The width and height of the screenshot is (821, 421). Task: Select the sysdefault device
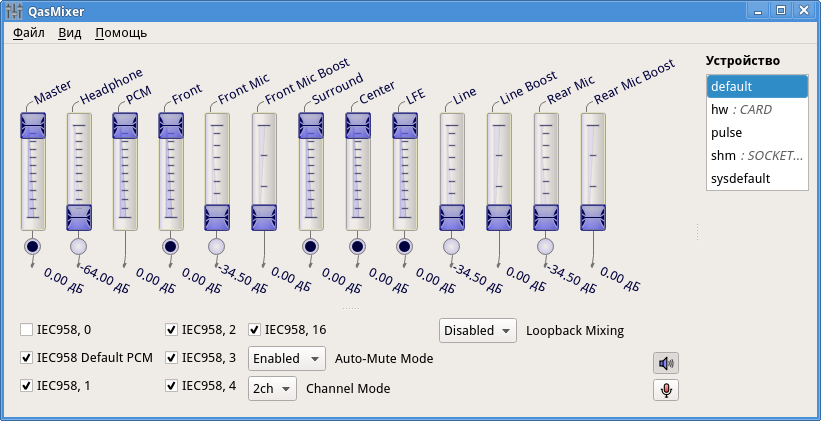757,179
